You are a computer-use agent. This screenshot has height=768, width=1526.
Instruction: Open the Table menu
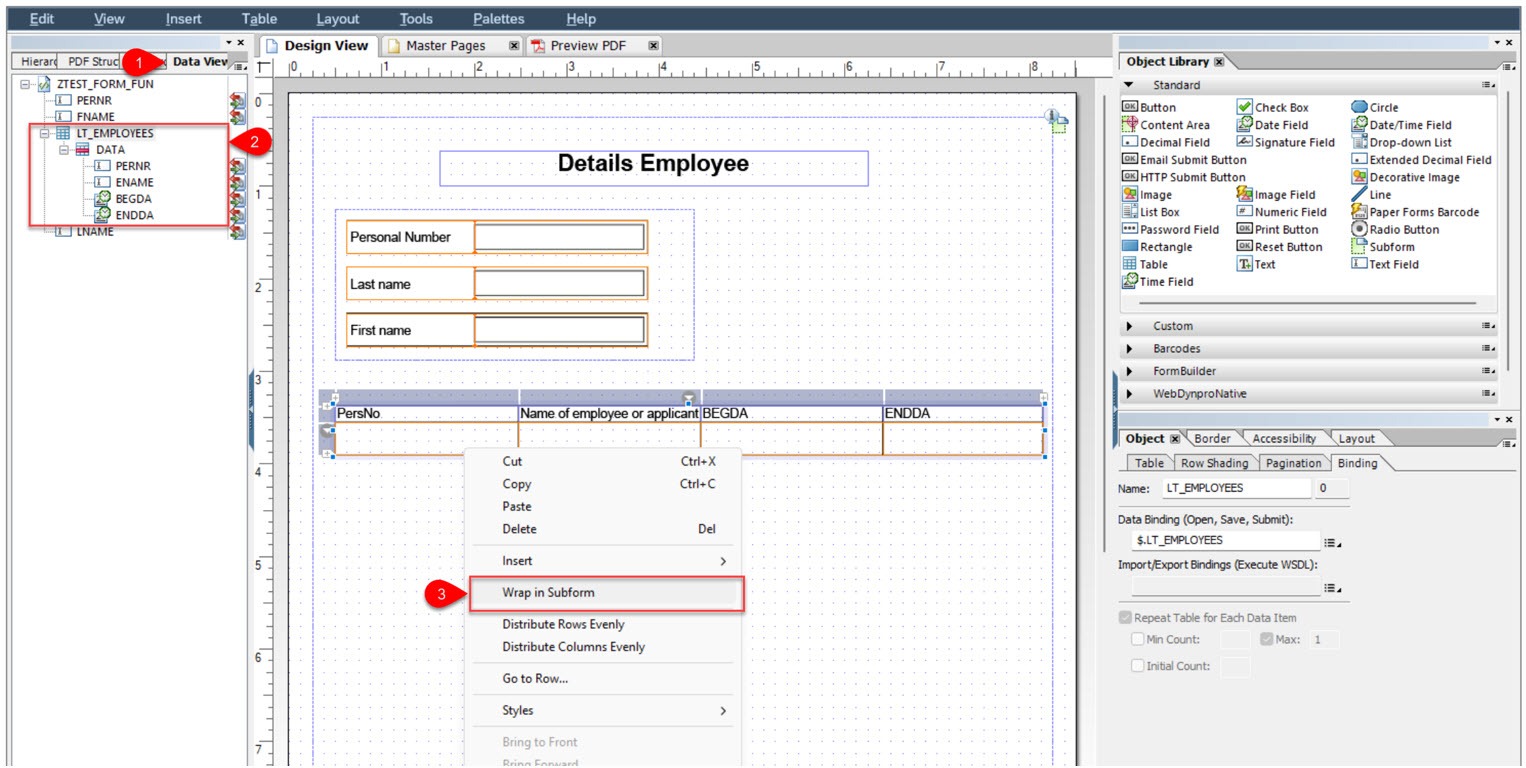259,18
